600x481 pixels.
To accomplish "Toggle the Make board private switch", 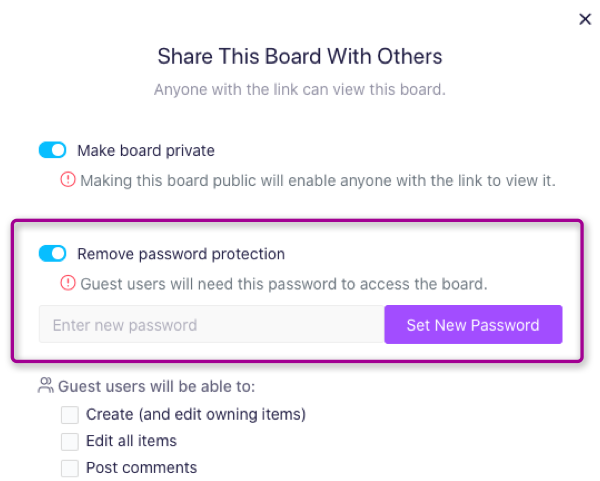I will 52,150.
